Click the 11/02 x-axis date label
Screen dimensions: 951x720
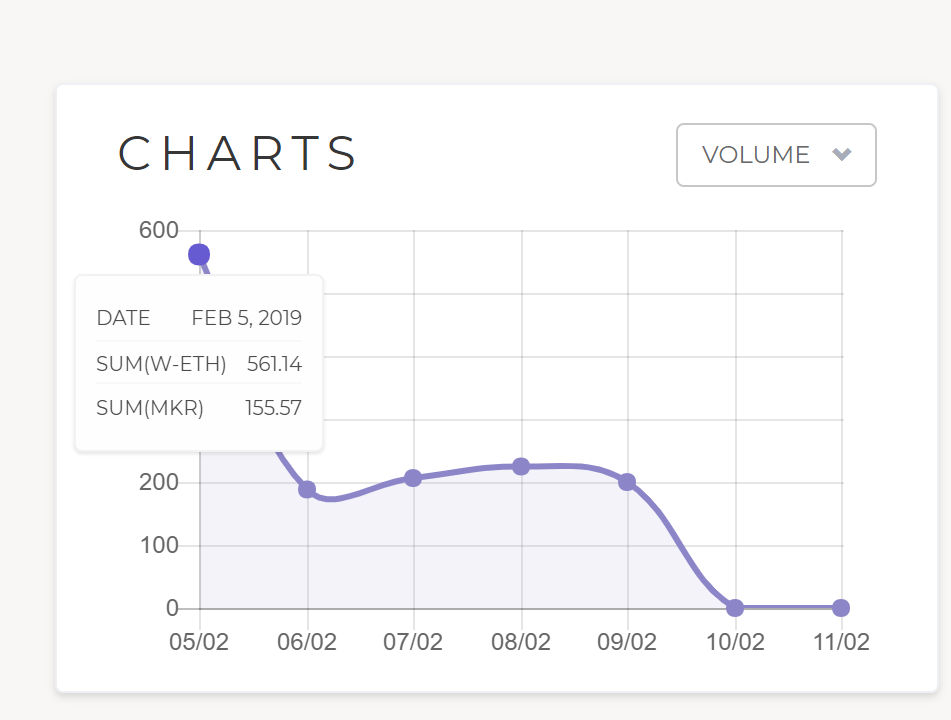tap(841, 642)
